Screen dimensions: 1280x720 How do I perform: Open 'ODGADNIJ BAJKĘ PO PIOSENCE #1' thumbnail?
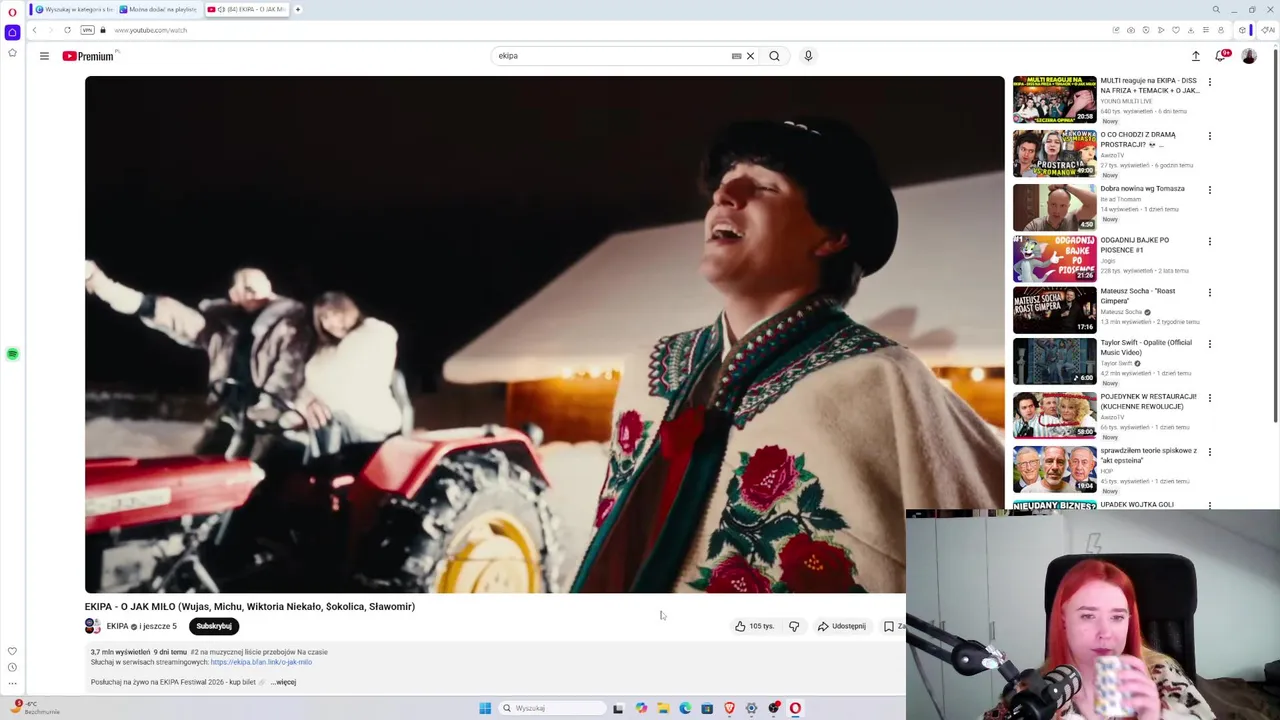click(1054, 258)
